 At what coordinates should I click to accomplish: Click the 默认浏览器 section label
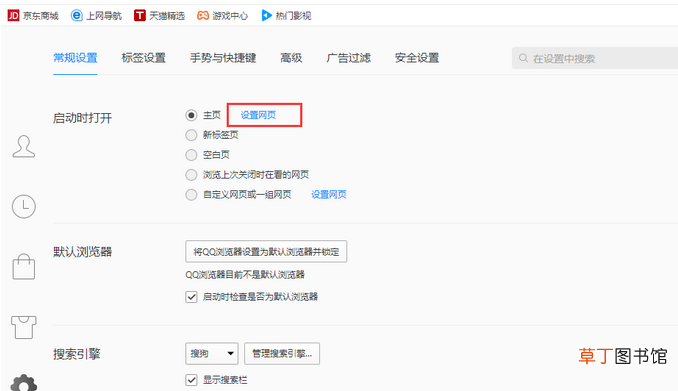tap(82, 252)
